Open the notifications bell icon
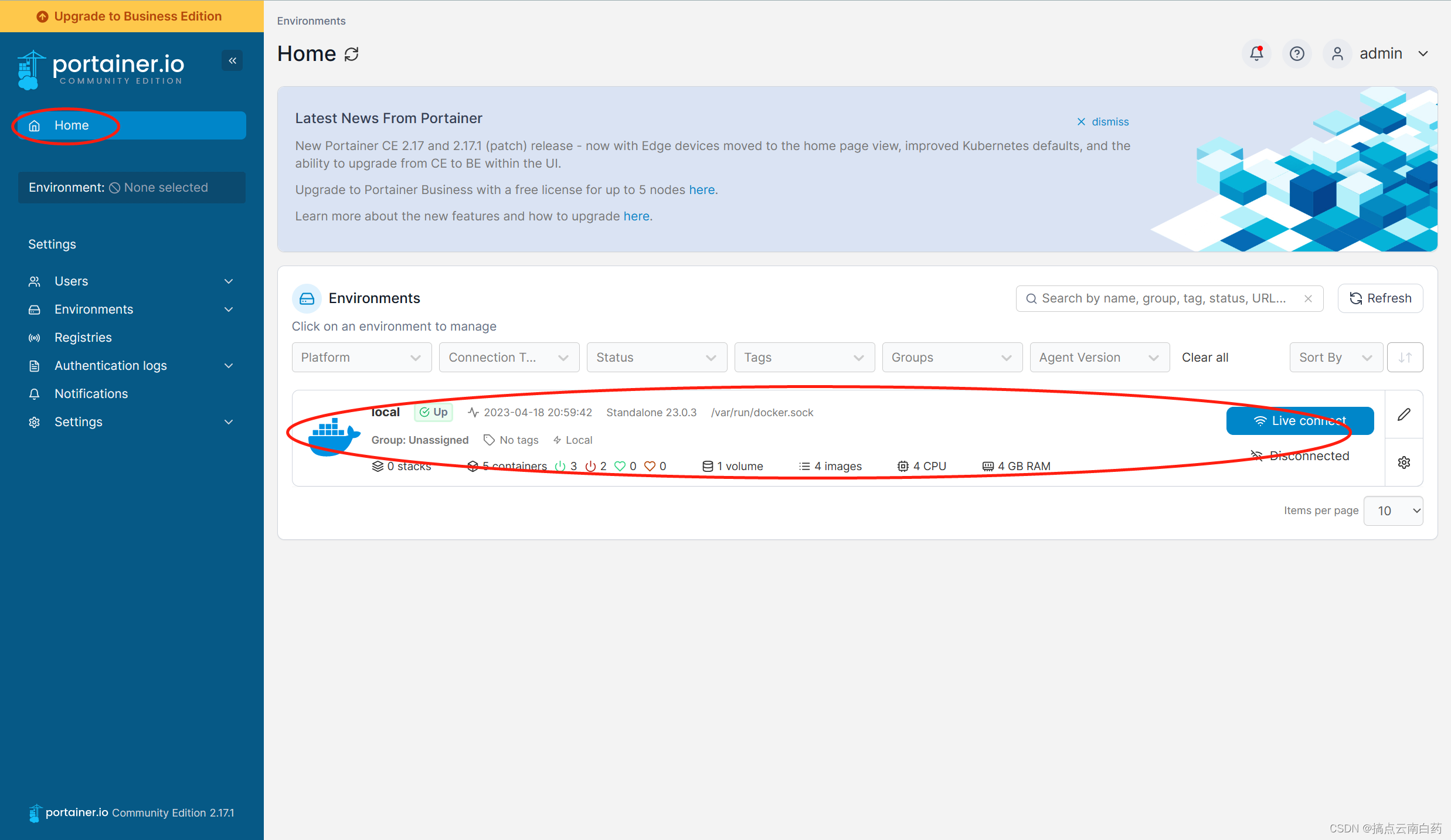Image resolution: width=1451 pixels, height=840 pixels. pos(1256,54)
